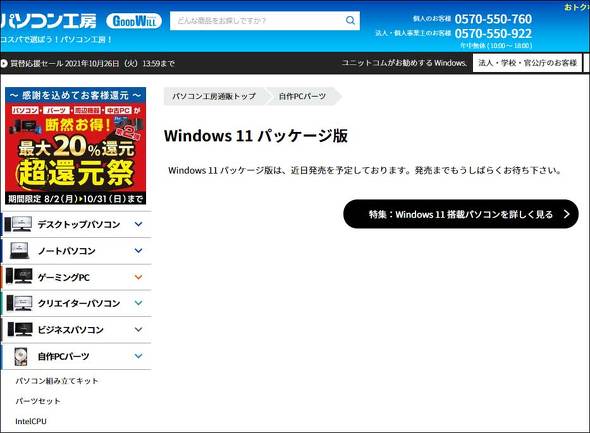The image size is (590, 433).
Task: Open パーツセット submenu link
Action: tap(38, 401)
